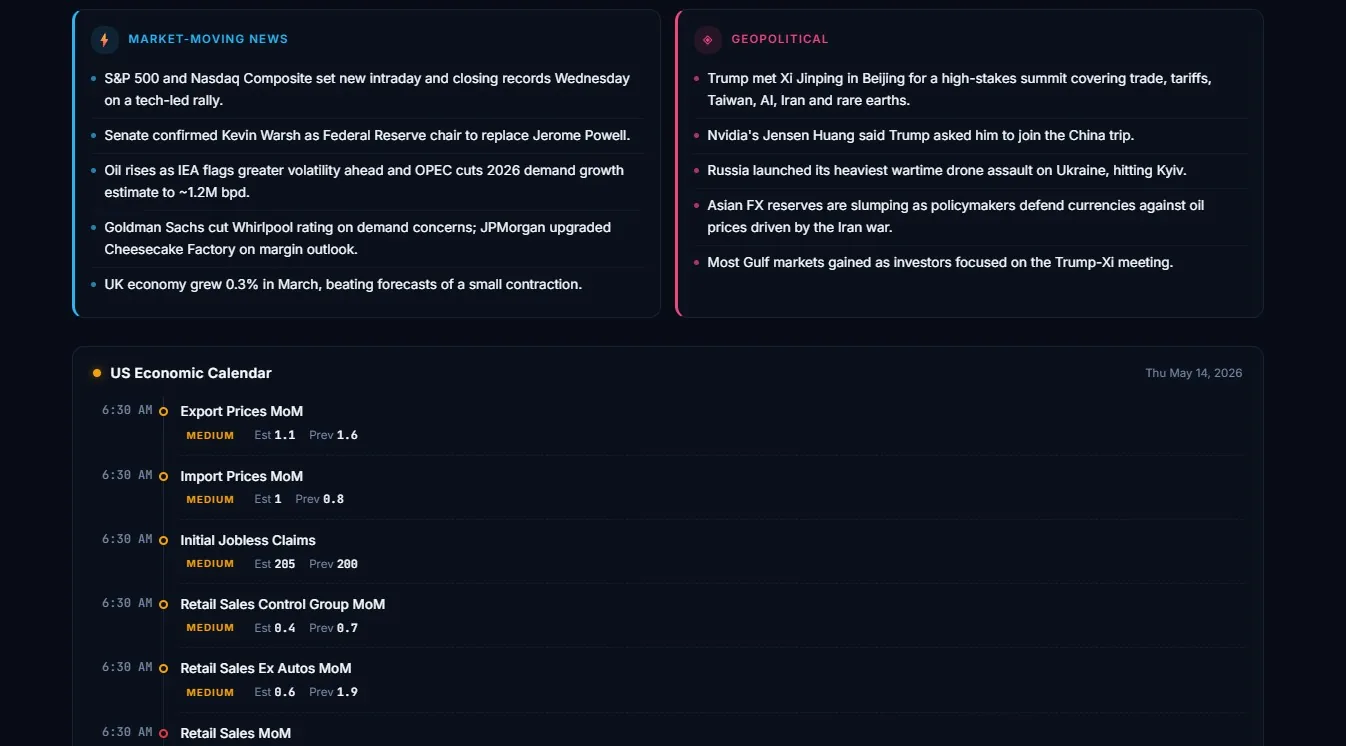Click the Export Prices MoM timeline marker
This screenshot has width=1346, height=746.
pyautogui.click(x=163, y=411)
